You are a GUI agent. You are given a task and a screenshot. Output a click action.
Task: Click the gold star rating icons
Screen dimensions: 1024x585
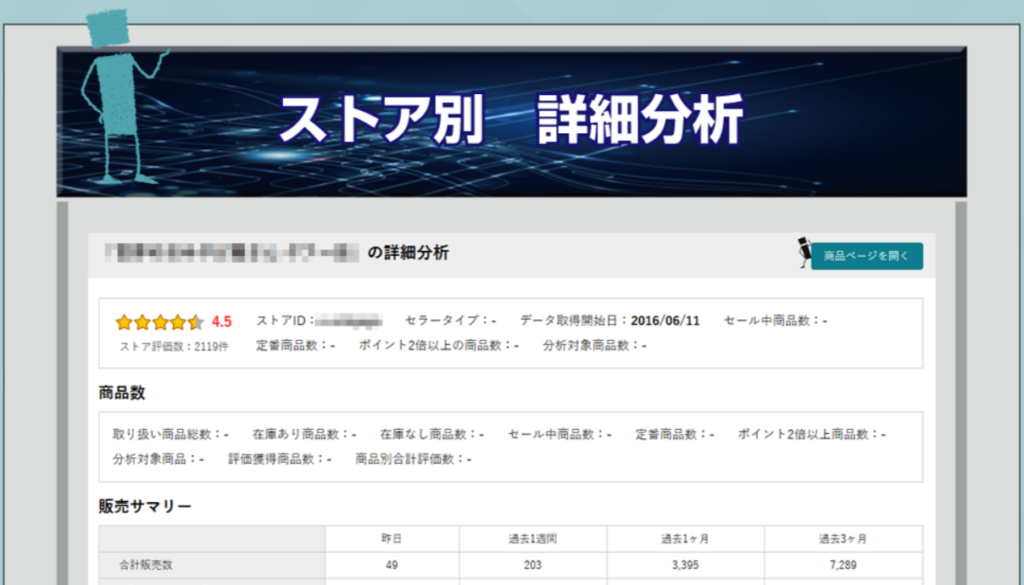click(159, 322)
